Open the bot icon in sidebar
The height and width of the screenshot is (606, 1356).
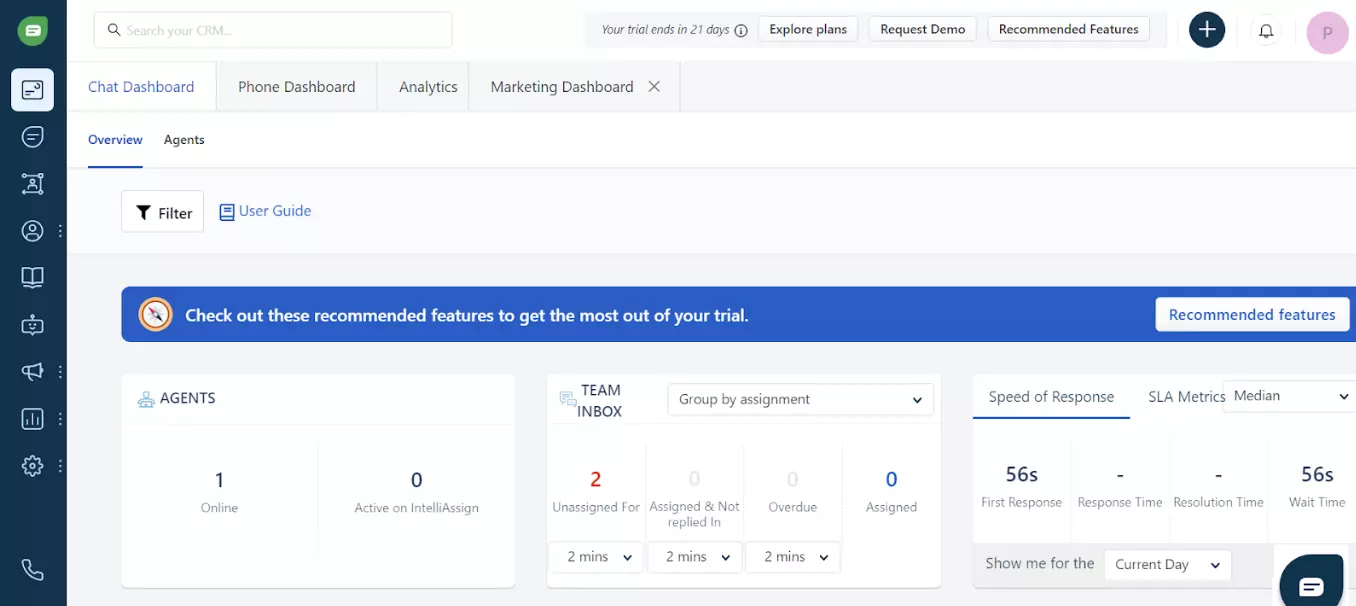coord(33,325)
